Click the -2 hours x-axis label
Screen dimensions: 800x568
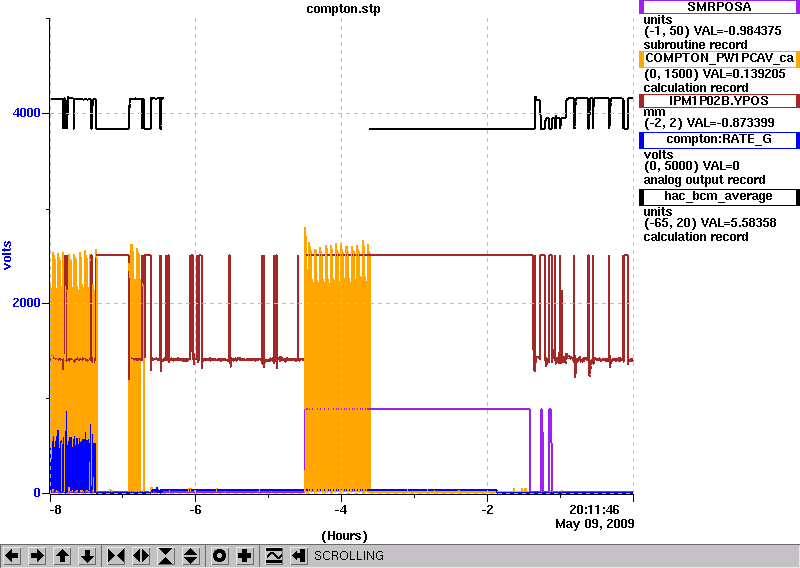[487, 509]
